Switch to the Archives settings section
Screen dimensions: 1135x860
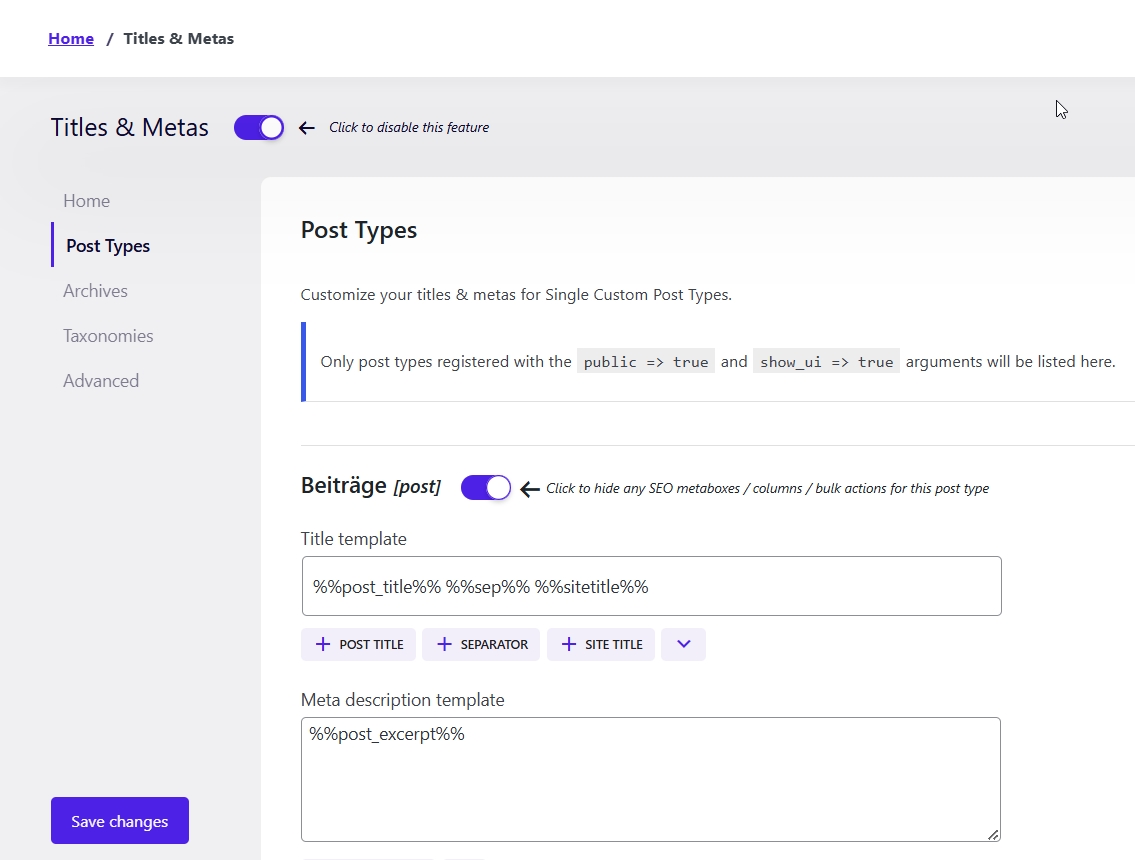pos(95,291)
